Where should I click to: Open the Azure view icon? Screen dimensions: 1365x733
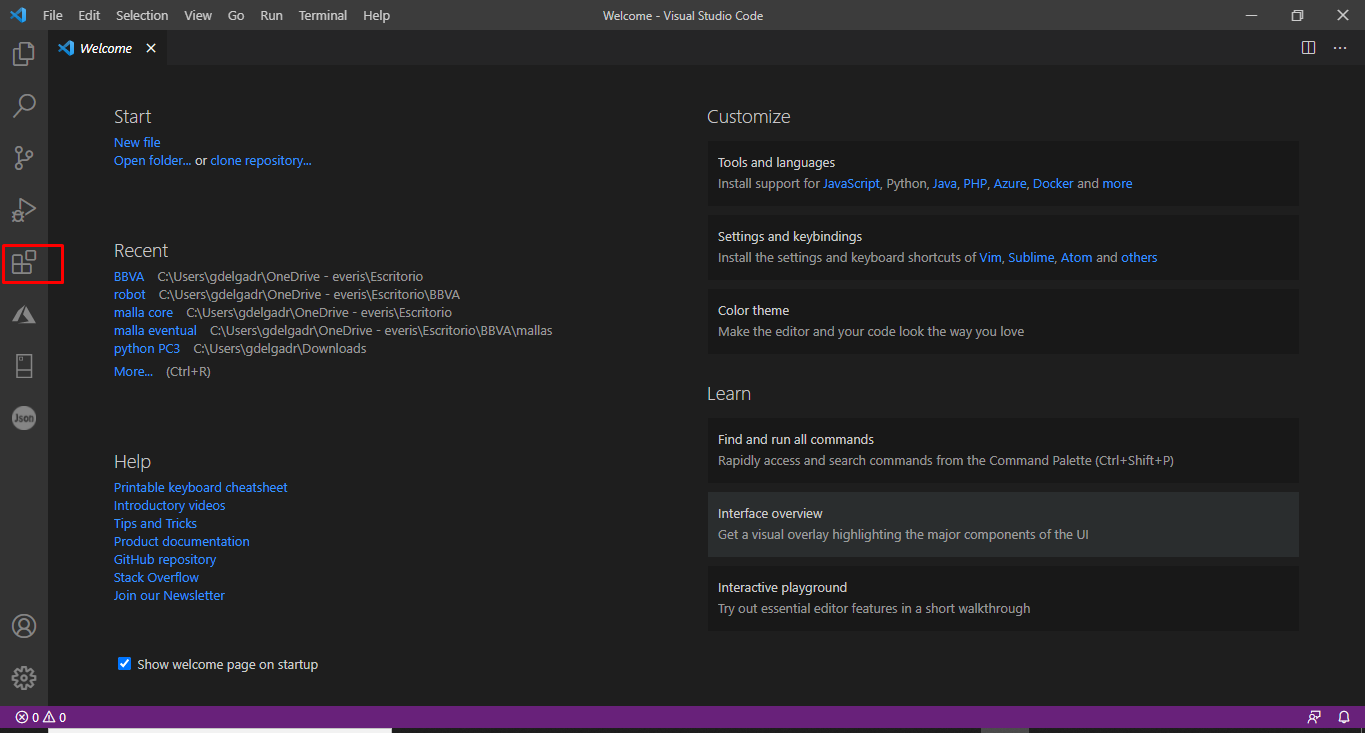coord(24,315)
